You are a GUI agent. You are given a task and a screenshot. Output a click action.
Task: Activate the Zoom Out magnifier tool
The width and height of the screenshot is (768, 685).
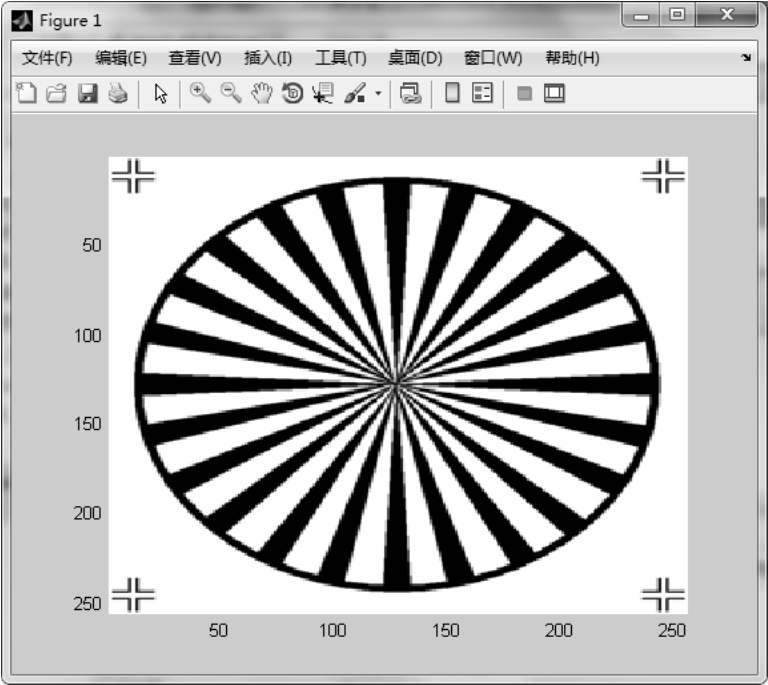click(231, 93)
